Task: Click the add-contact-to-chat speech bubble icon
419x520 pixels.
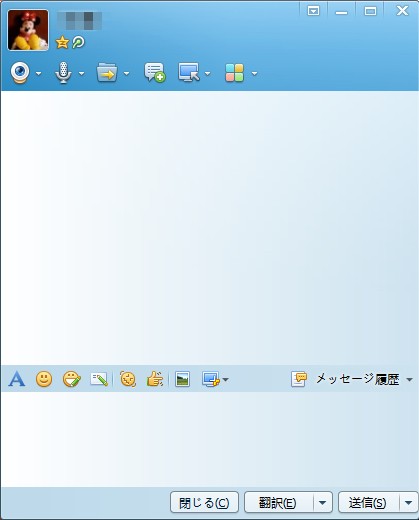Action: point(155,72)
